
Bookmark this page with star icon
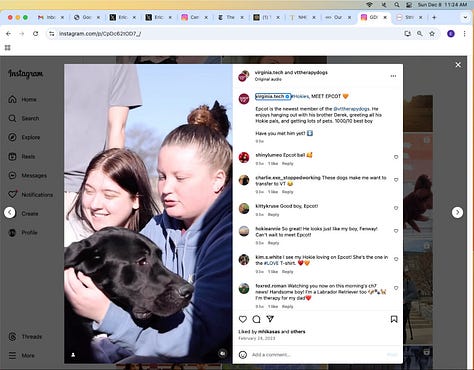coord(432,34)
